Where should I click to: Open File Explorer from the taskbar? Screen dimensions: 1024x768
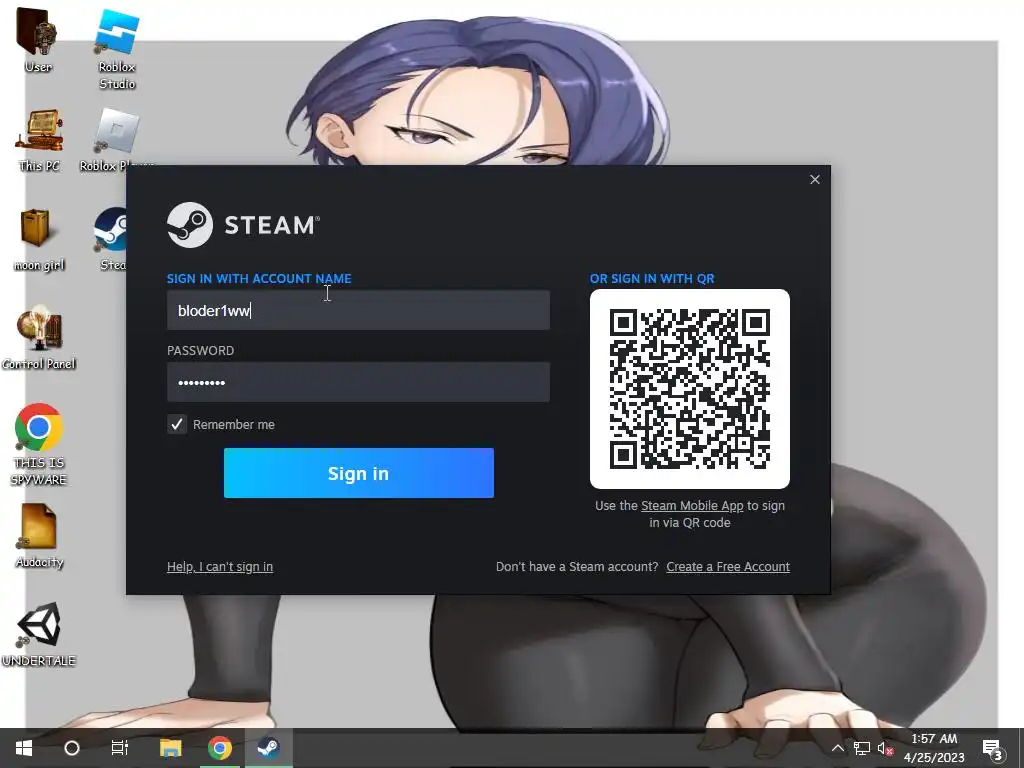pyautogui.click(x=170, y=748)
